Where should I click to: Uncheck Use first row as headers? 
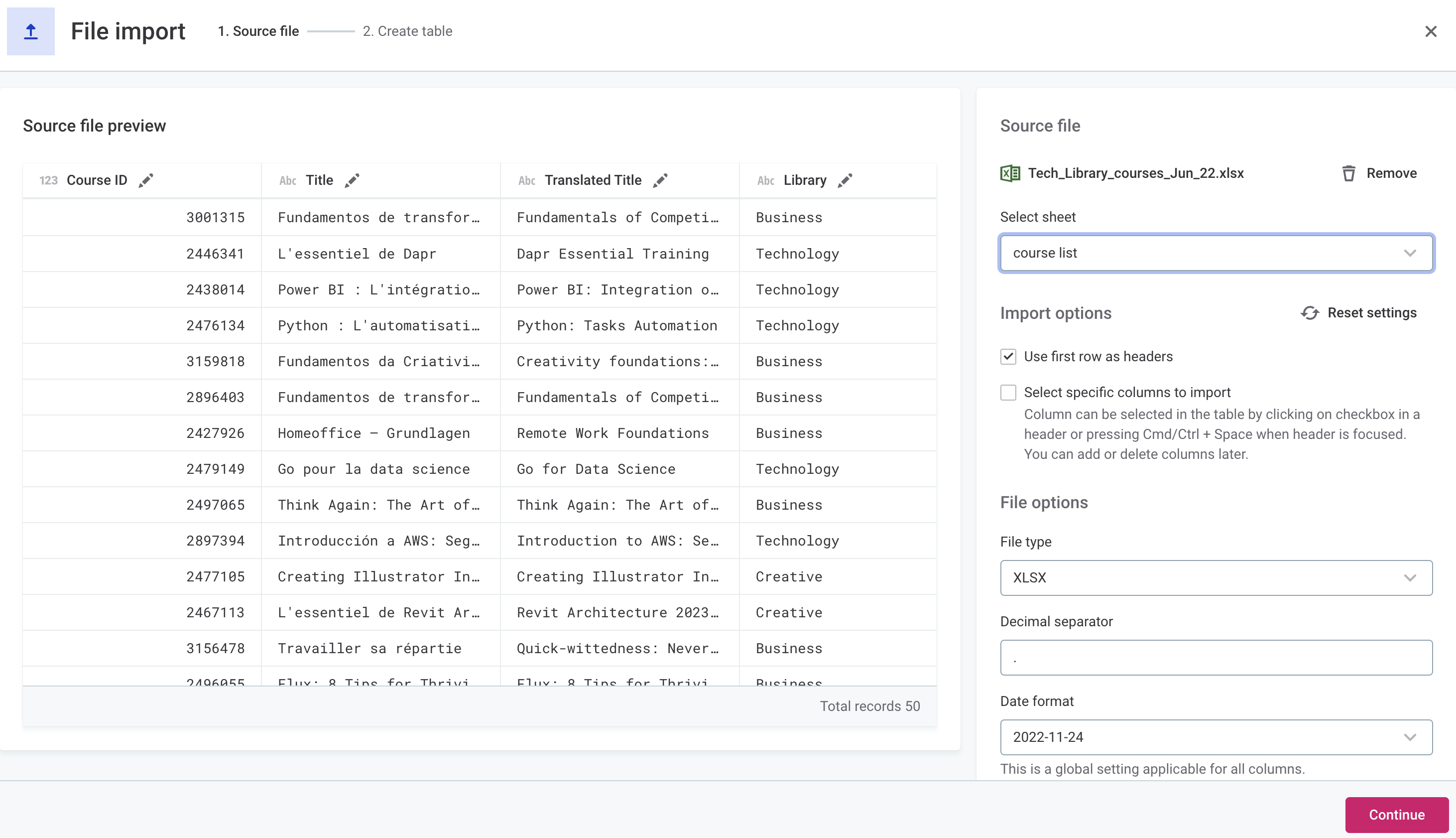(x=1008, y=357)
